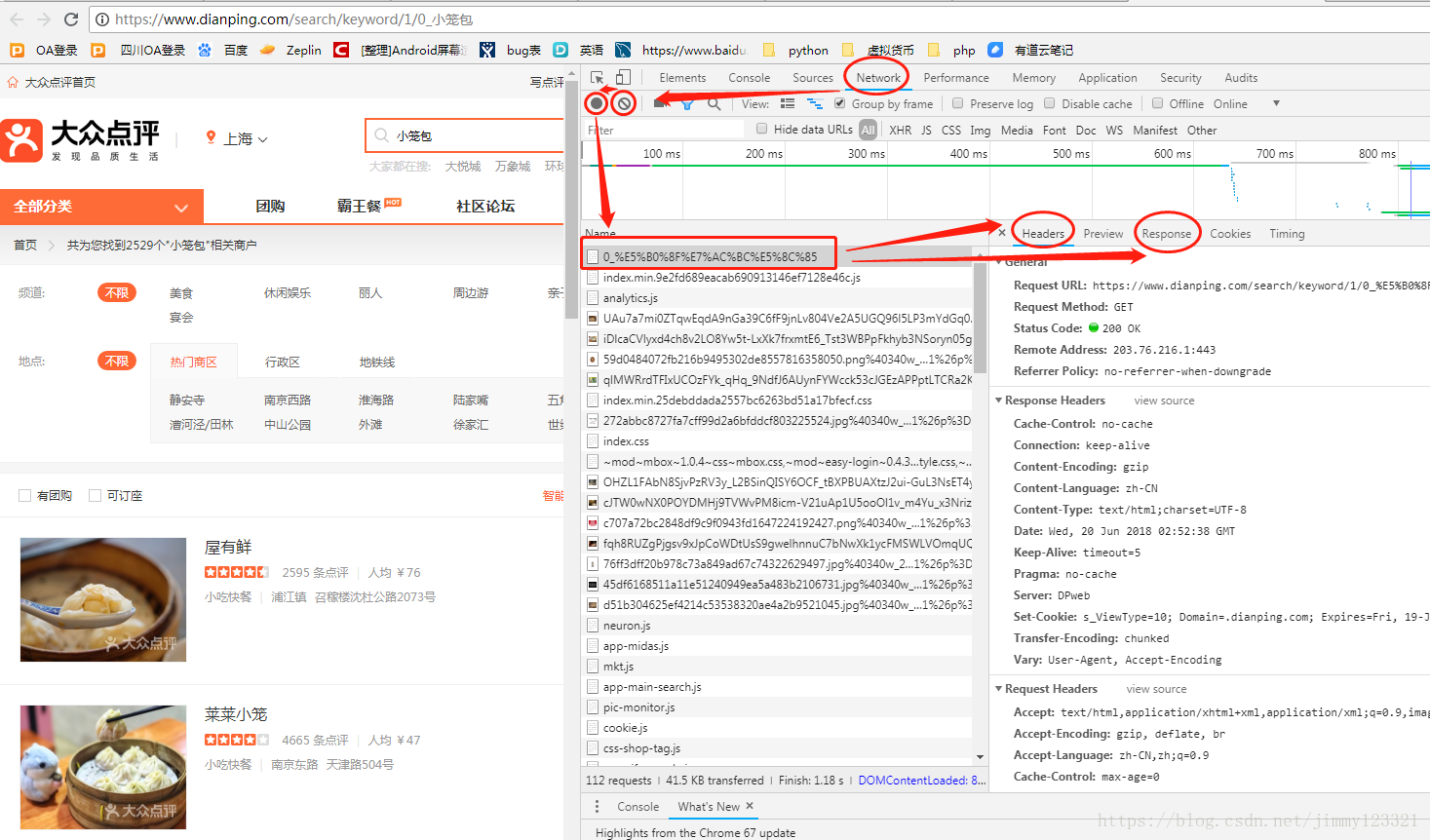Image resolution: width=1430 pixels, height=840 pixels.
Task: Close the What's New drawer tab
Action: pos(750,806)
